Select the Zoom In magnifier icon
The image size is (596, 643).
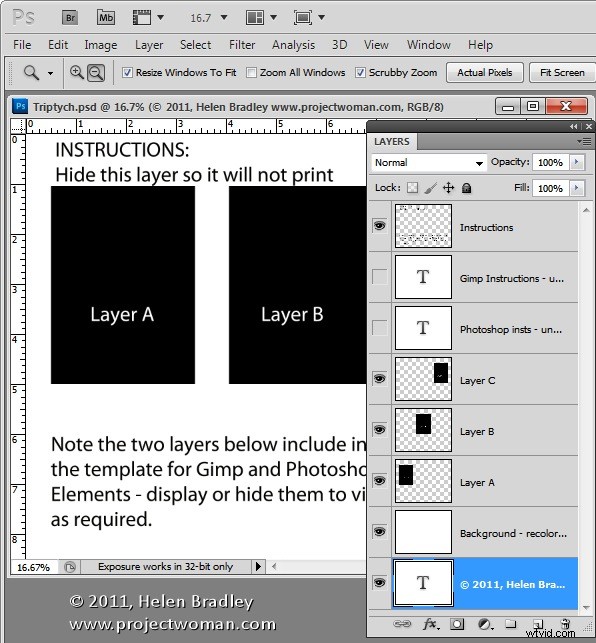(76, 73)
